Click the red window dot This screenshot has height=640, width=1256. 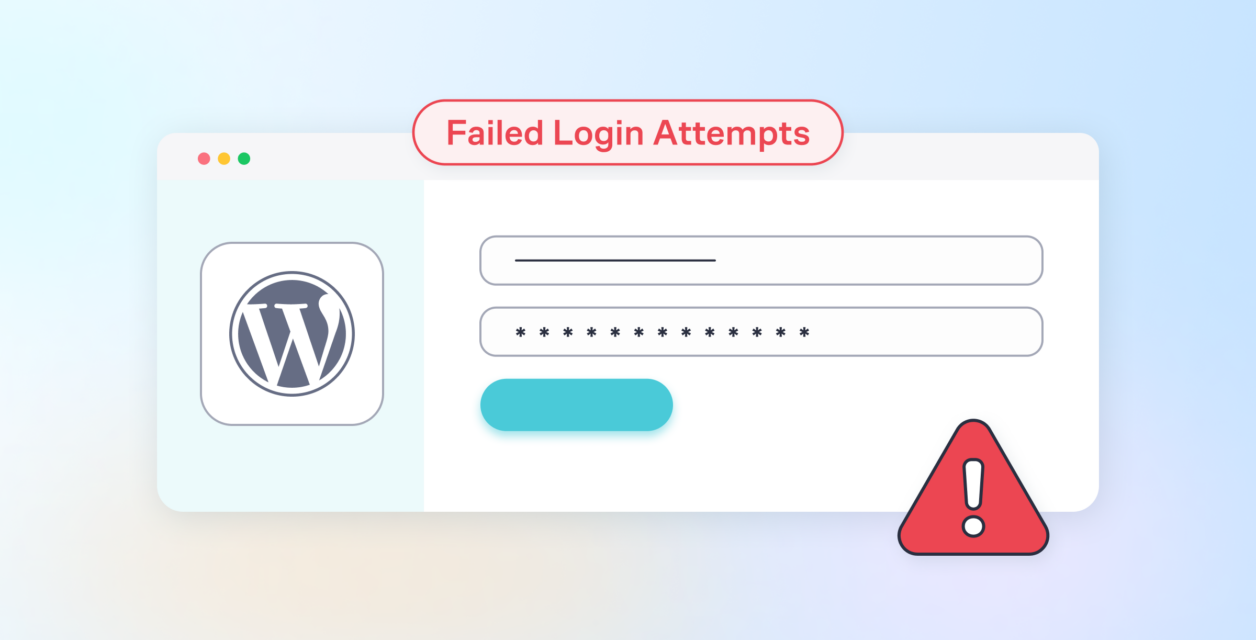click(204, 158)
